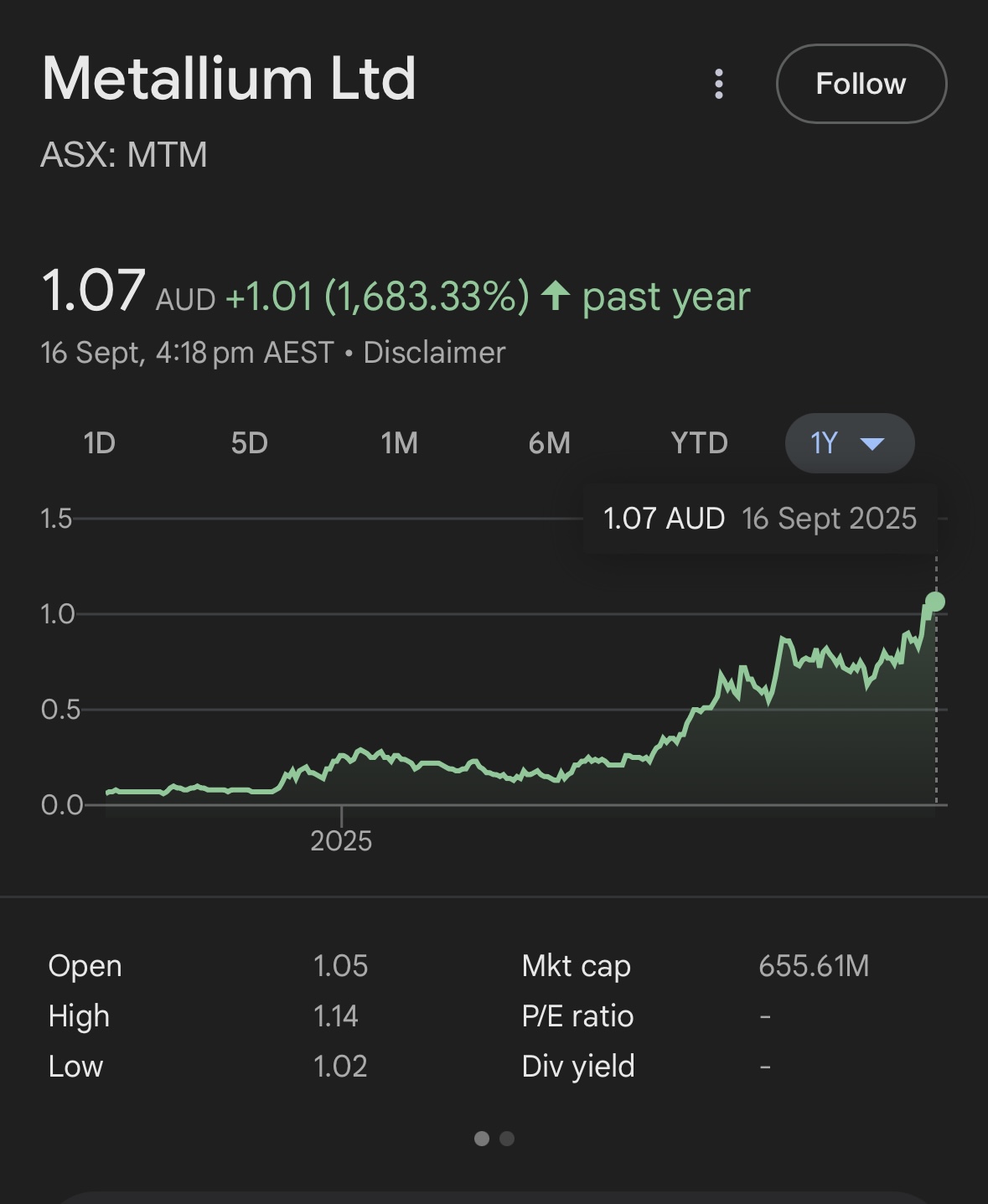
Task: Go to second stats page dot
Action: pos(507,1138)
